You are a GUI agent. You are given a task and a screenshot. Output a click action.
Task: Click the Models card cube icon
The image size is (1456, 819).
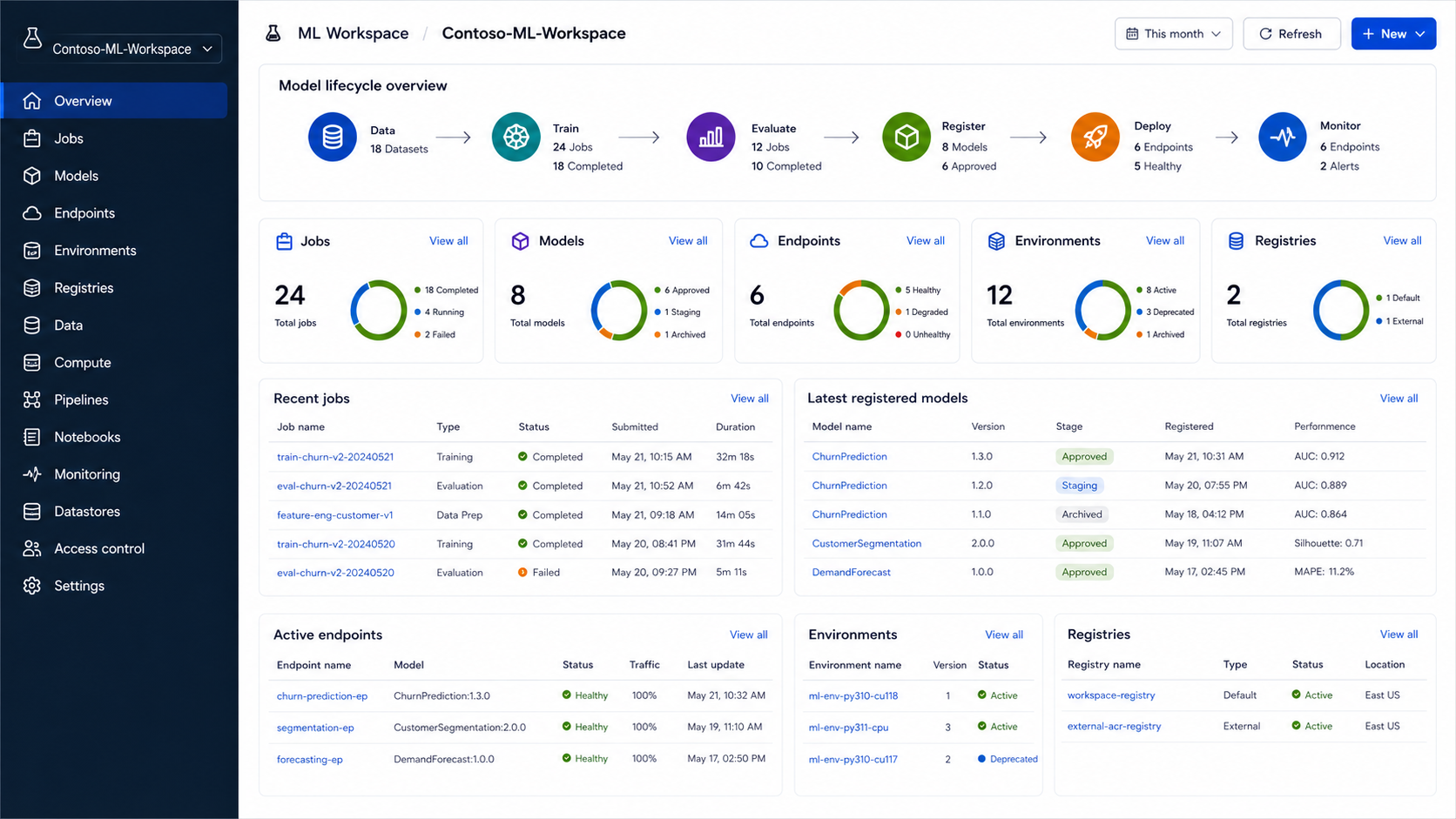[x=520, y=241]
